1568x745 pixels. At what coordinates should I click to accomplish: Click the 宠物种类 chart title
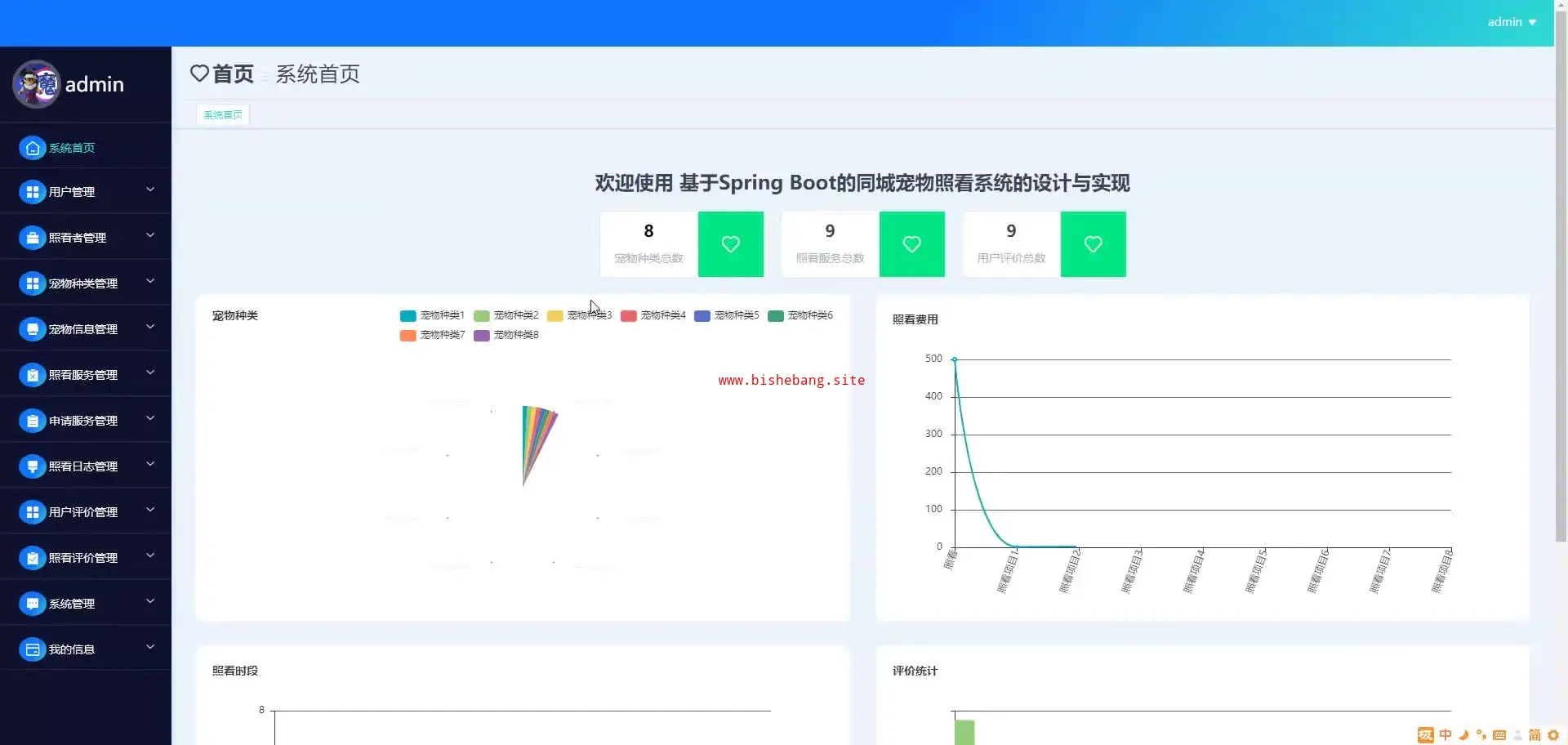coord(235,316)
